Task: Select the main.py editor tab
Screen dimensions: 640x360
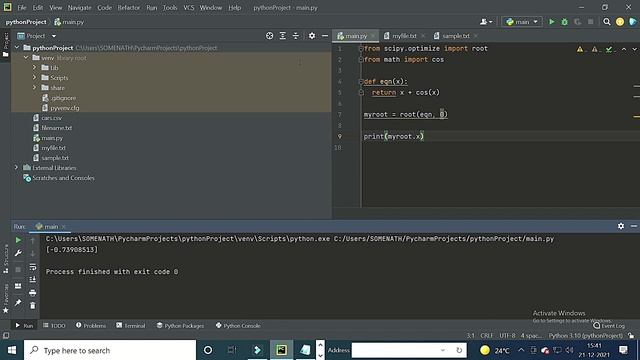Action: tap(356, 36)
